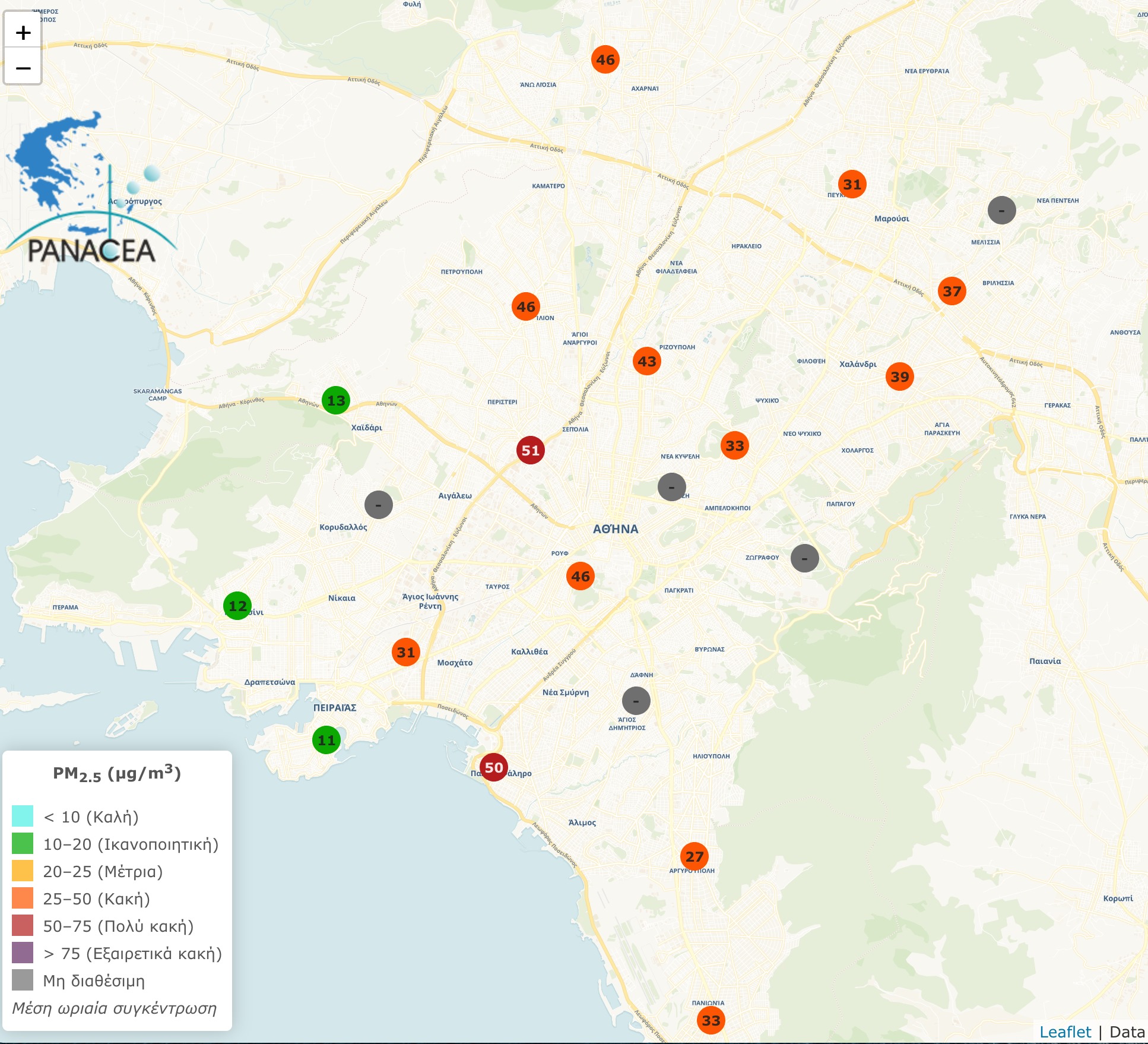Open the orange 39 marker near Χαλάνδρι
Screen dimensions: 1148x1044
899,377
